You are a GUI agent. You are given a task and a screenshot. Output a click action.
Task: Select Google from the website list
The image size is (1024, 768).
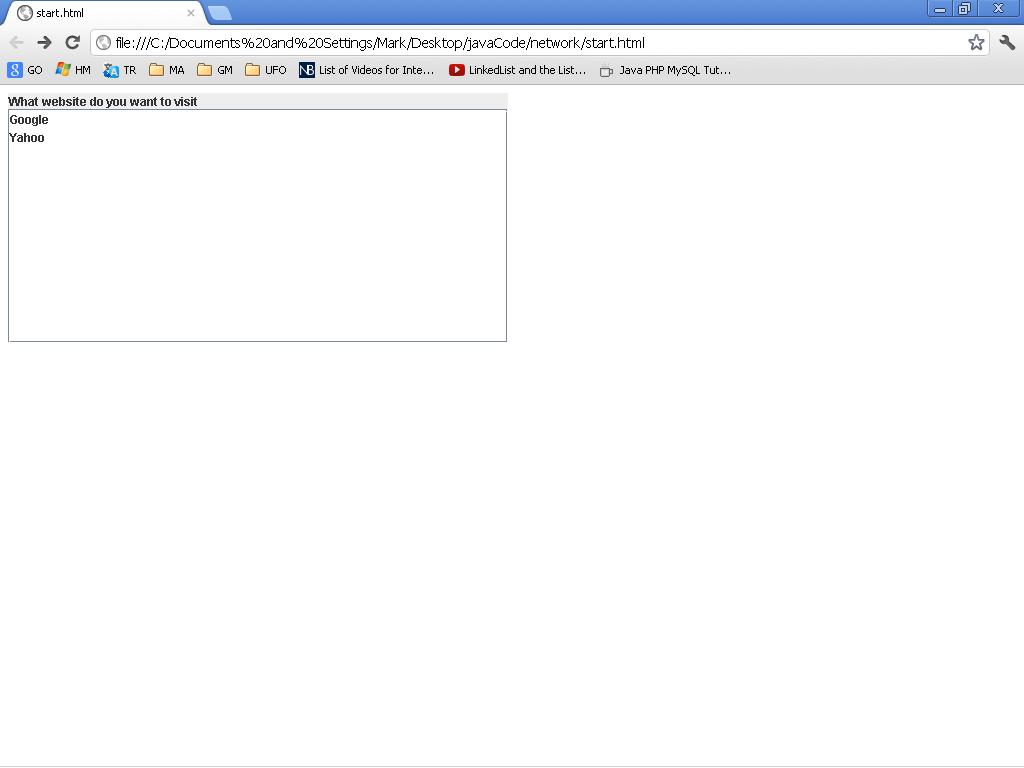point(29,119)
